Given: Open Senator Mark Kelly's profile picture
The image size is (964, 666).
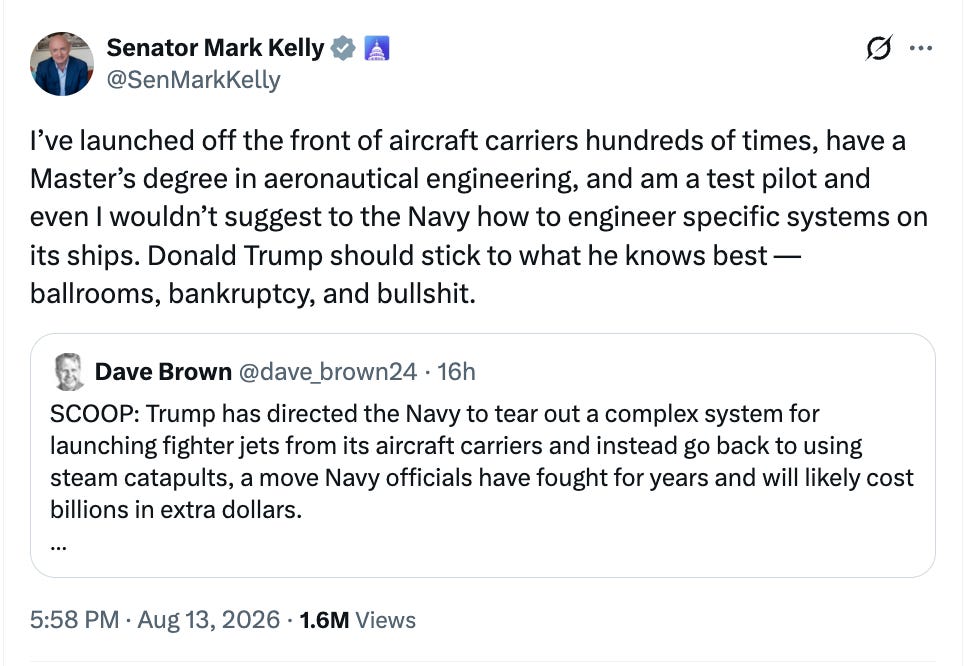Looking at the screenshot, I should (x=62, y=64).
